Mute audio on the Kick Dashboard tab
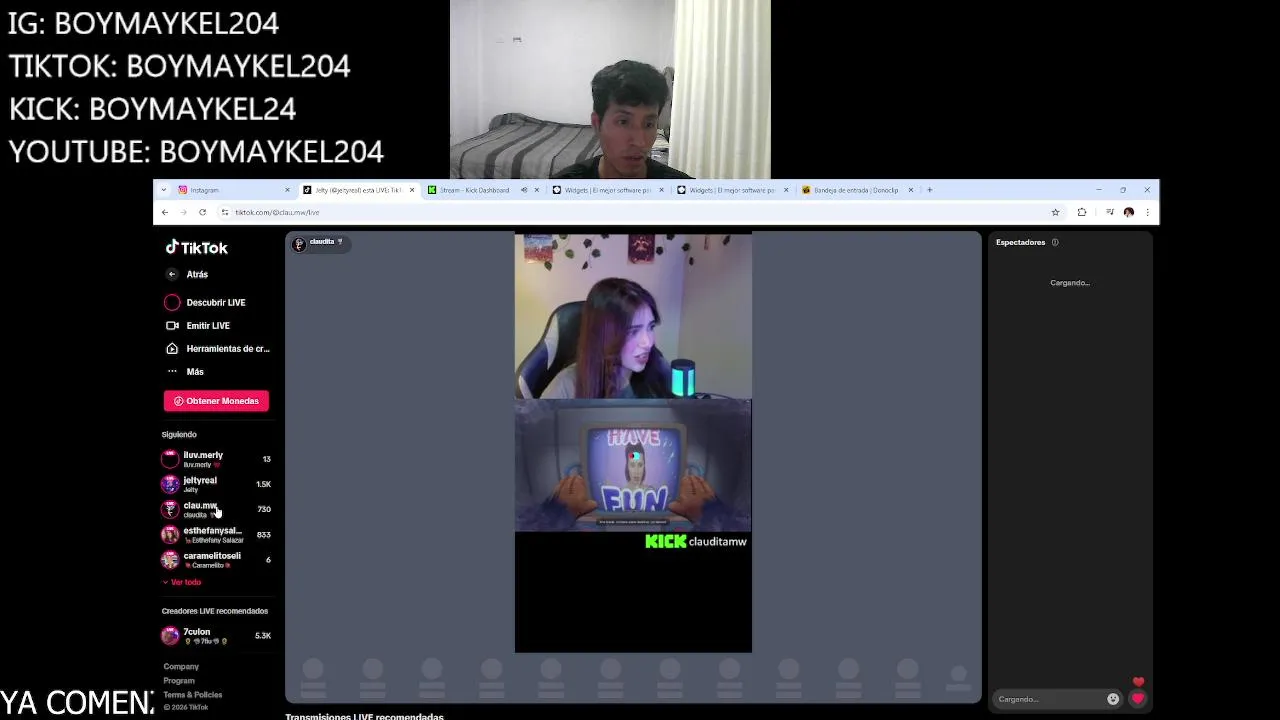This screenshot has height=720, width=1280. pyautogui.click(x=523, y=190)
